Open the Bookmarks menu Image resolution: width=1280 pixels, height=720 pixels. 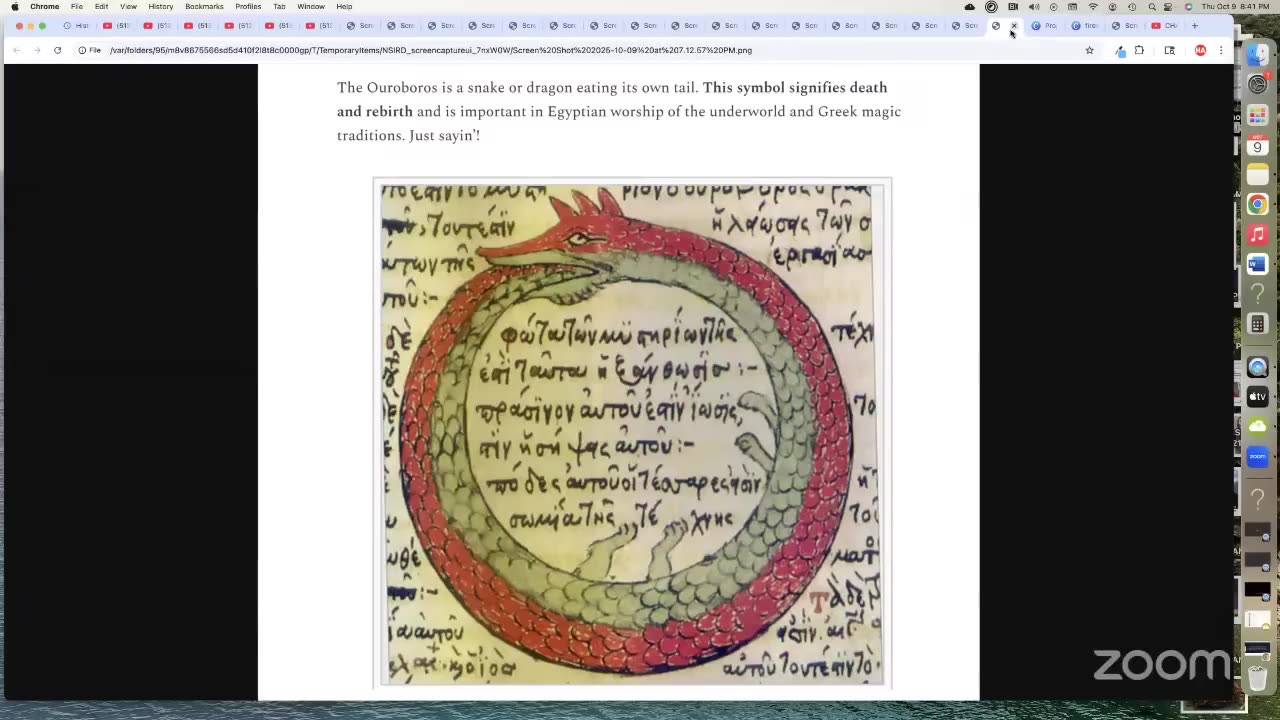204,6
